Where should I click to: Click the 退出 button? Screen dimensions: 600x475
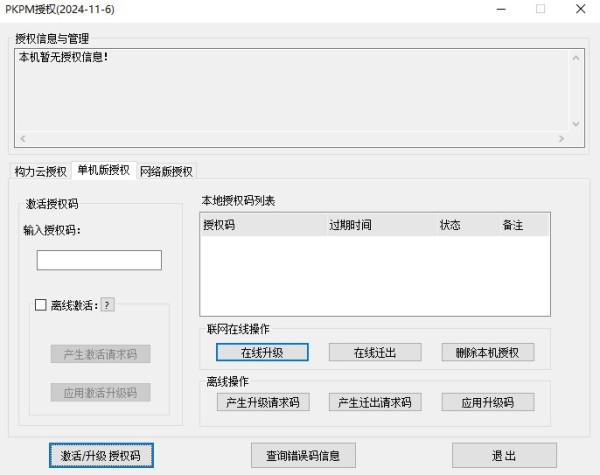coord(504,455)
